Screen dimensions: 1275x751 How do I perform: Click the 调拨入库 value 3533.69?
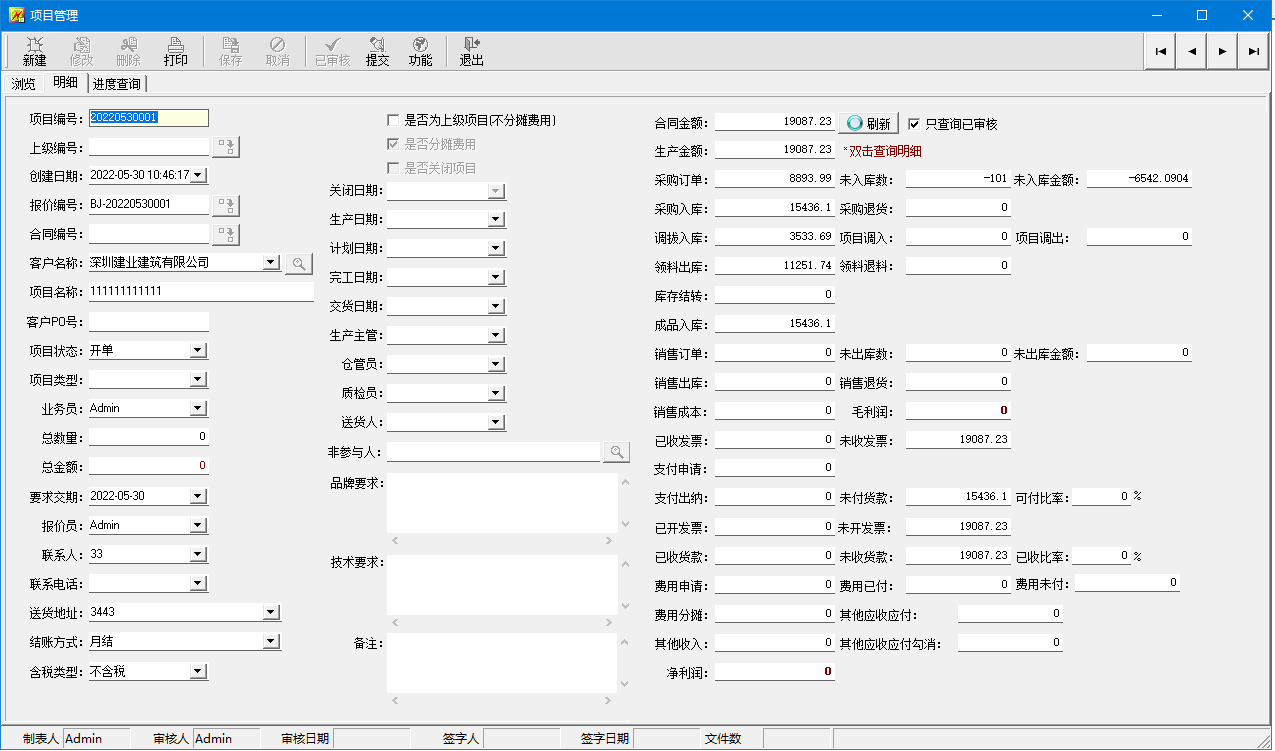775,237
